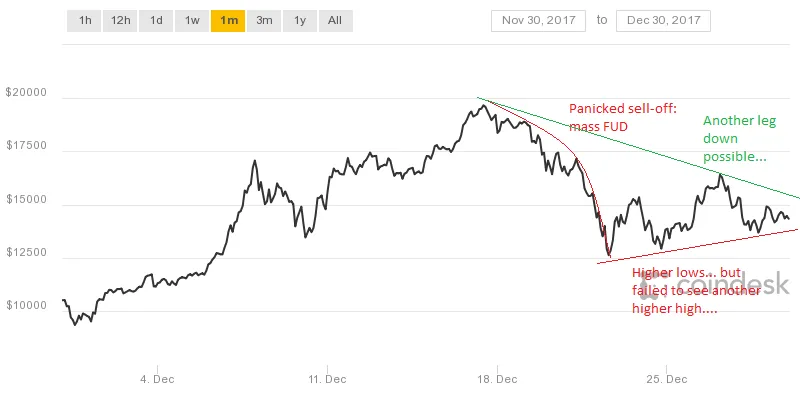Click the $20000 y-axis label

point(26,92)
